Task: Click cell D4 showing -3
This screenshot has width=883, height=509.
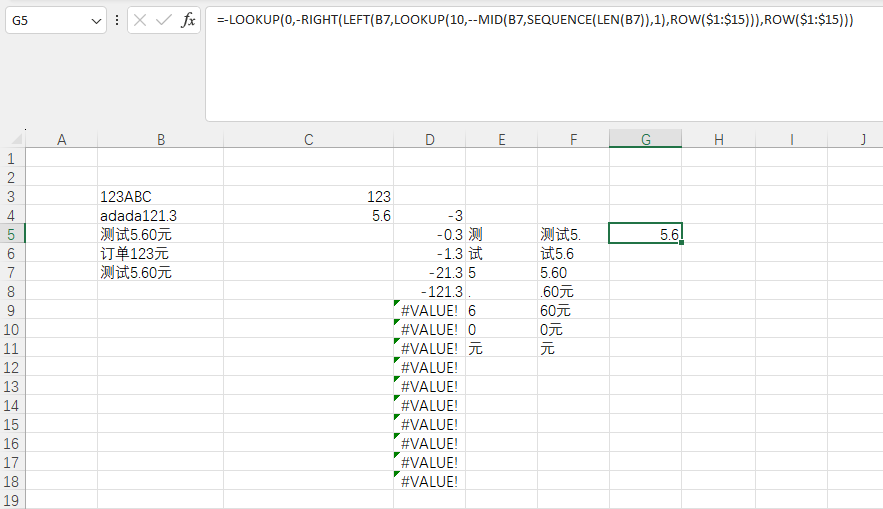Action: coord(430,216)
